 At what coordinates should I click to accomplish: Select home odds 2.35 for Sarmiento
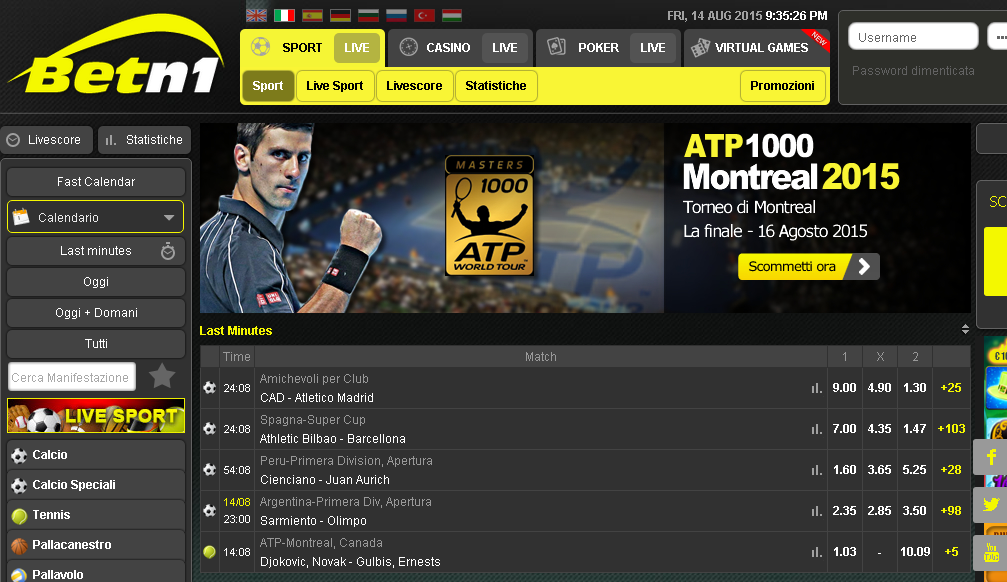(x=844, y=511)
